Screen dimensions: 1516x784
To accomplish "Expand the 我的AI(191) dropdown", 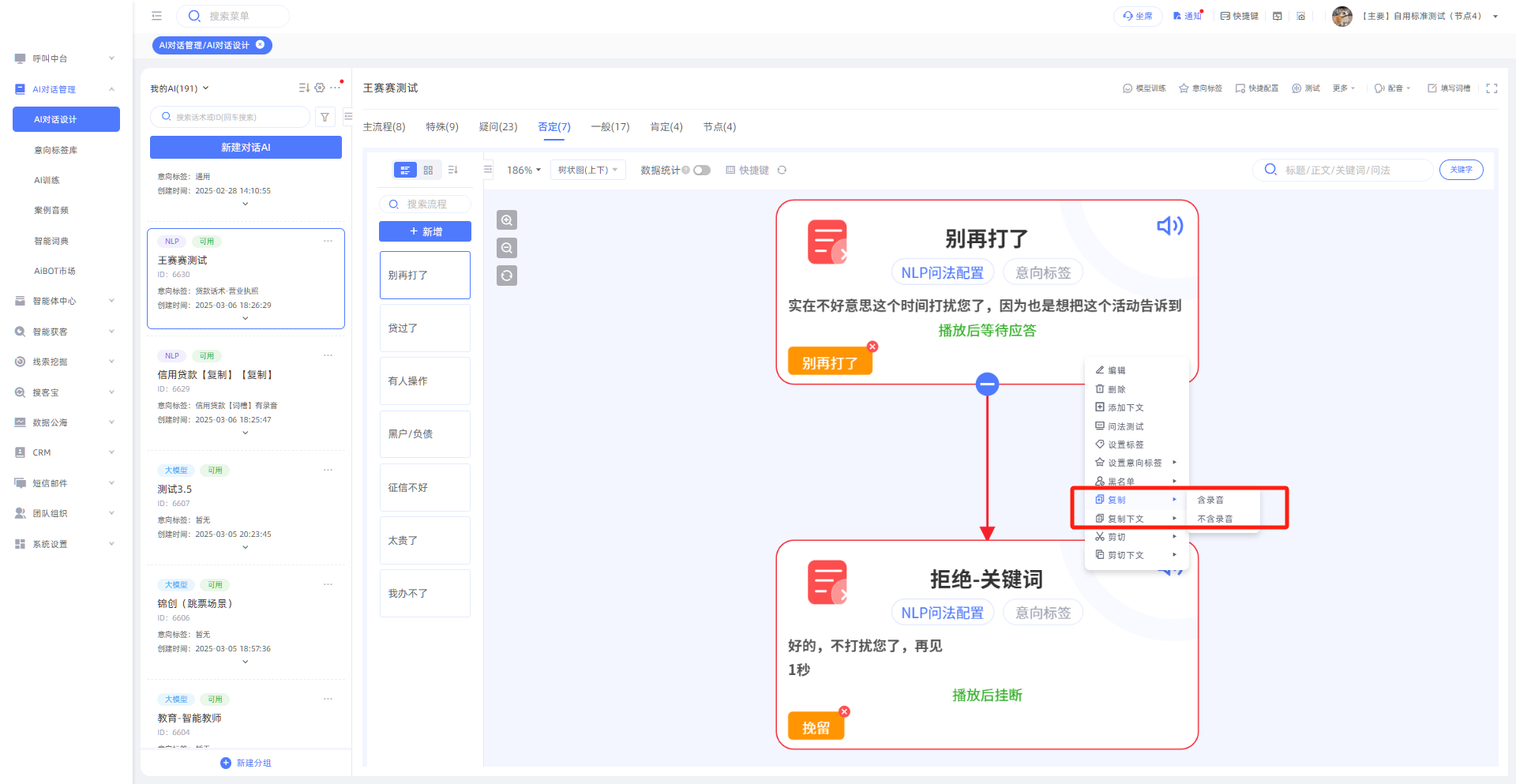I will [180, 88].
